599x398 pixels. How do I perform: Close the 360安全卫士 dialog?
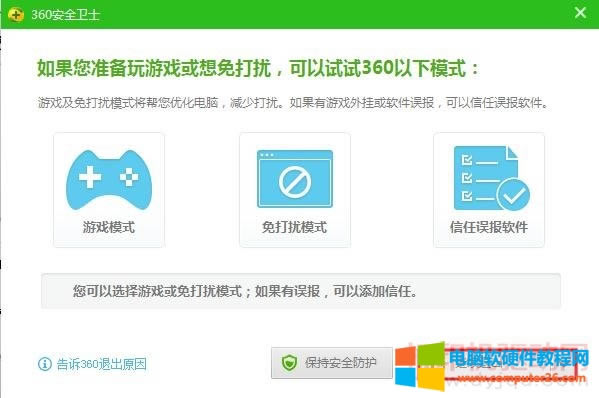[x=580, y=13]
